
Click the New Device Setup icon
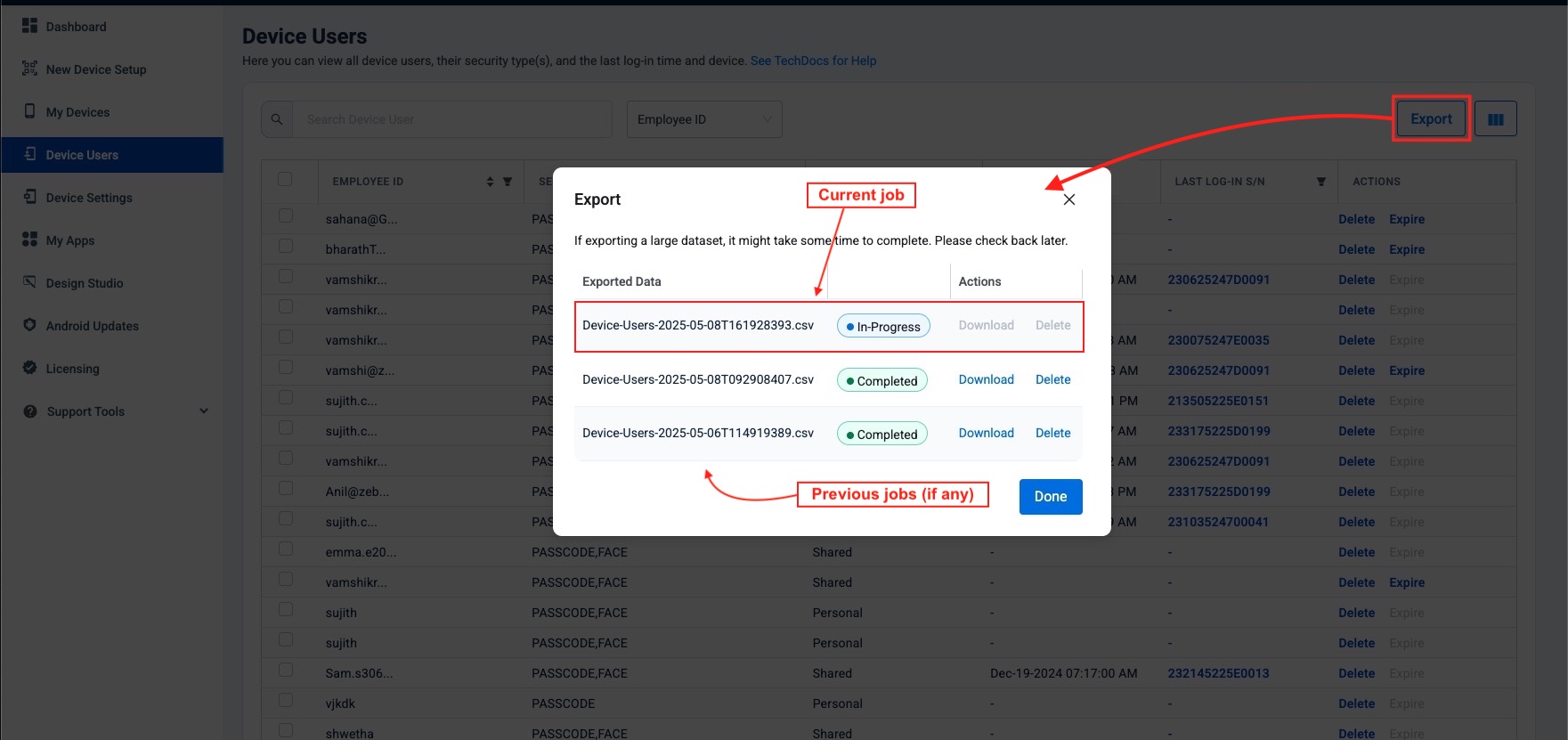coord(29,69)
